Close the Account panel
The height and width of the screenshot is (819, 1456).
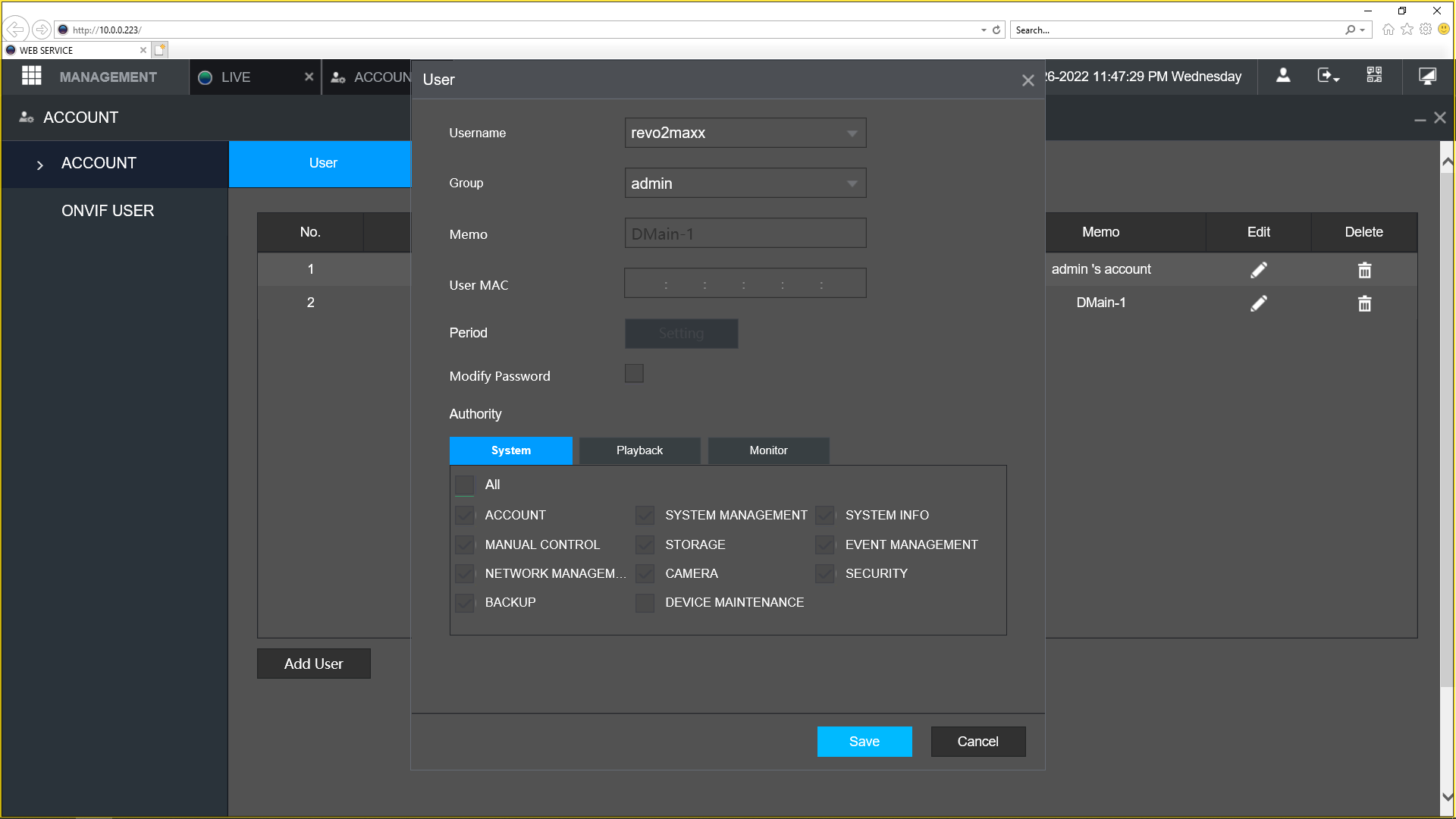(1440, 118)
